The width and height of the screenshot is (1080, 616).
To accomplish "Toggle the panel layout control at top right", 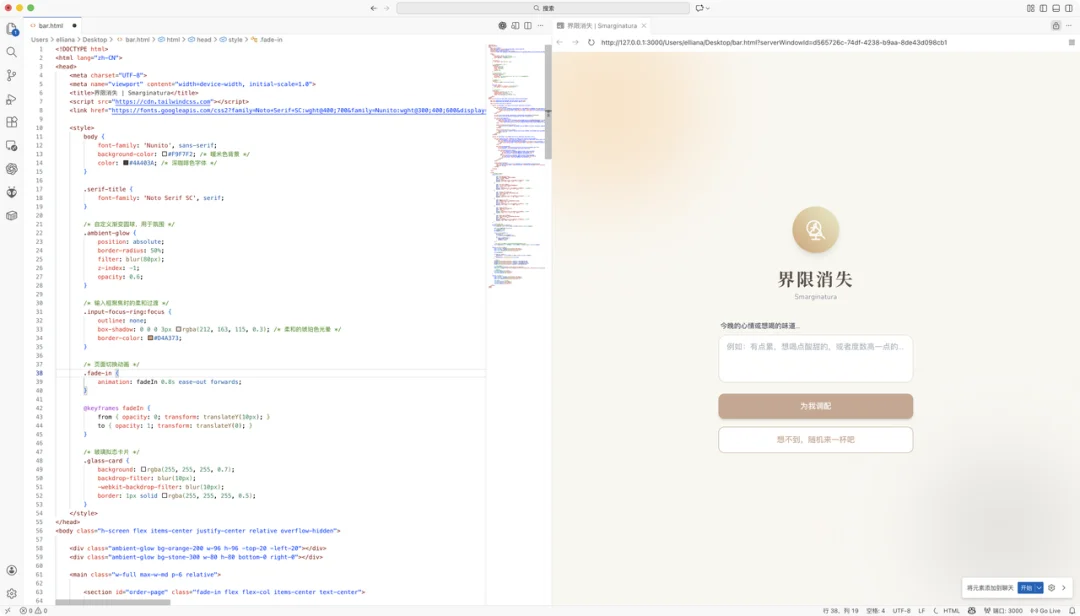I will (1056, 8).
